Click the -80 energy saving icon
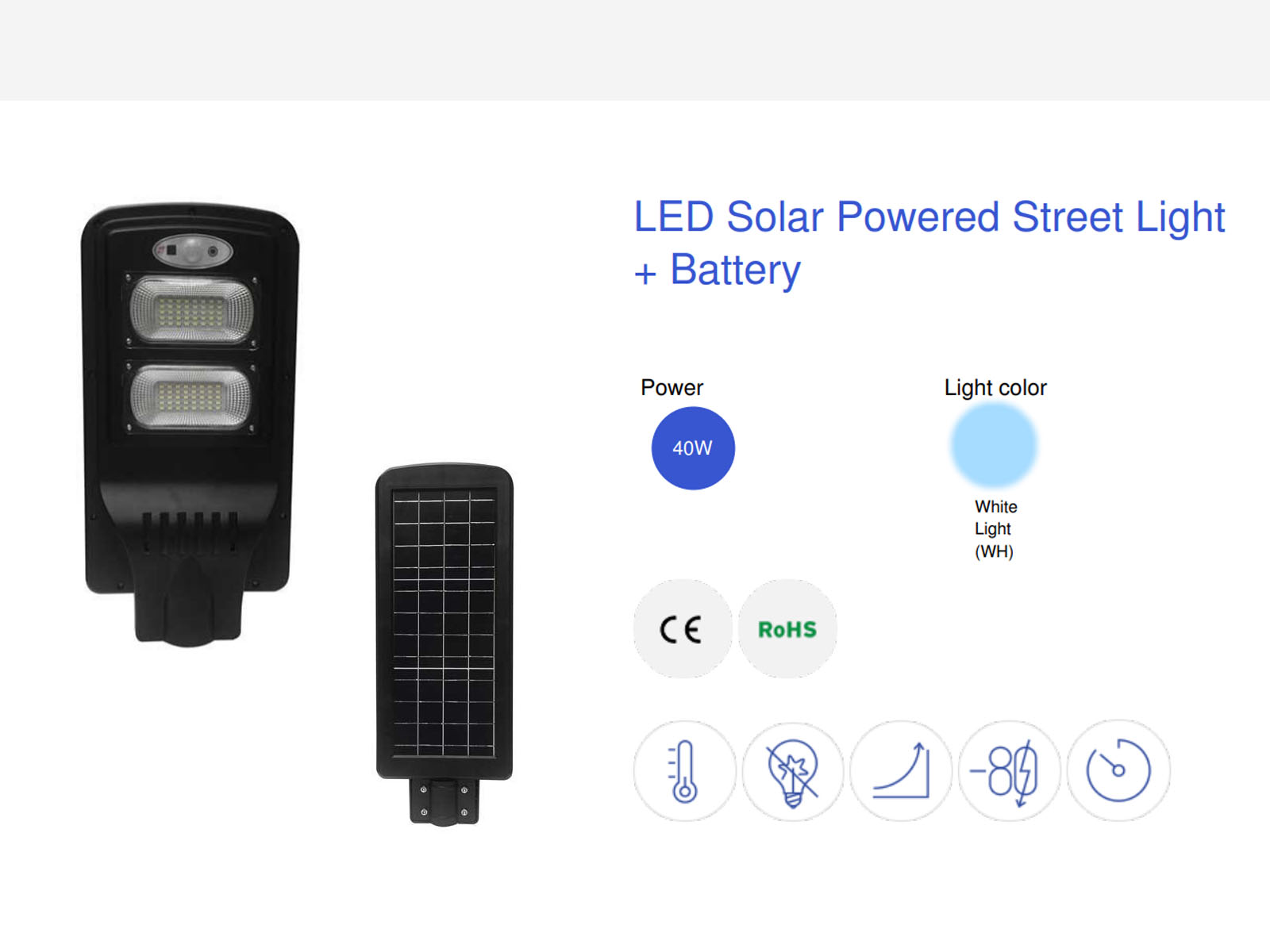Viewport: 1270px width, 952px height. pos(1010,770)
